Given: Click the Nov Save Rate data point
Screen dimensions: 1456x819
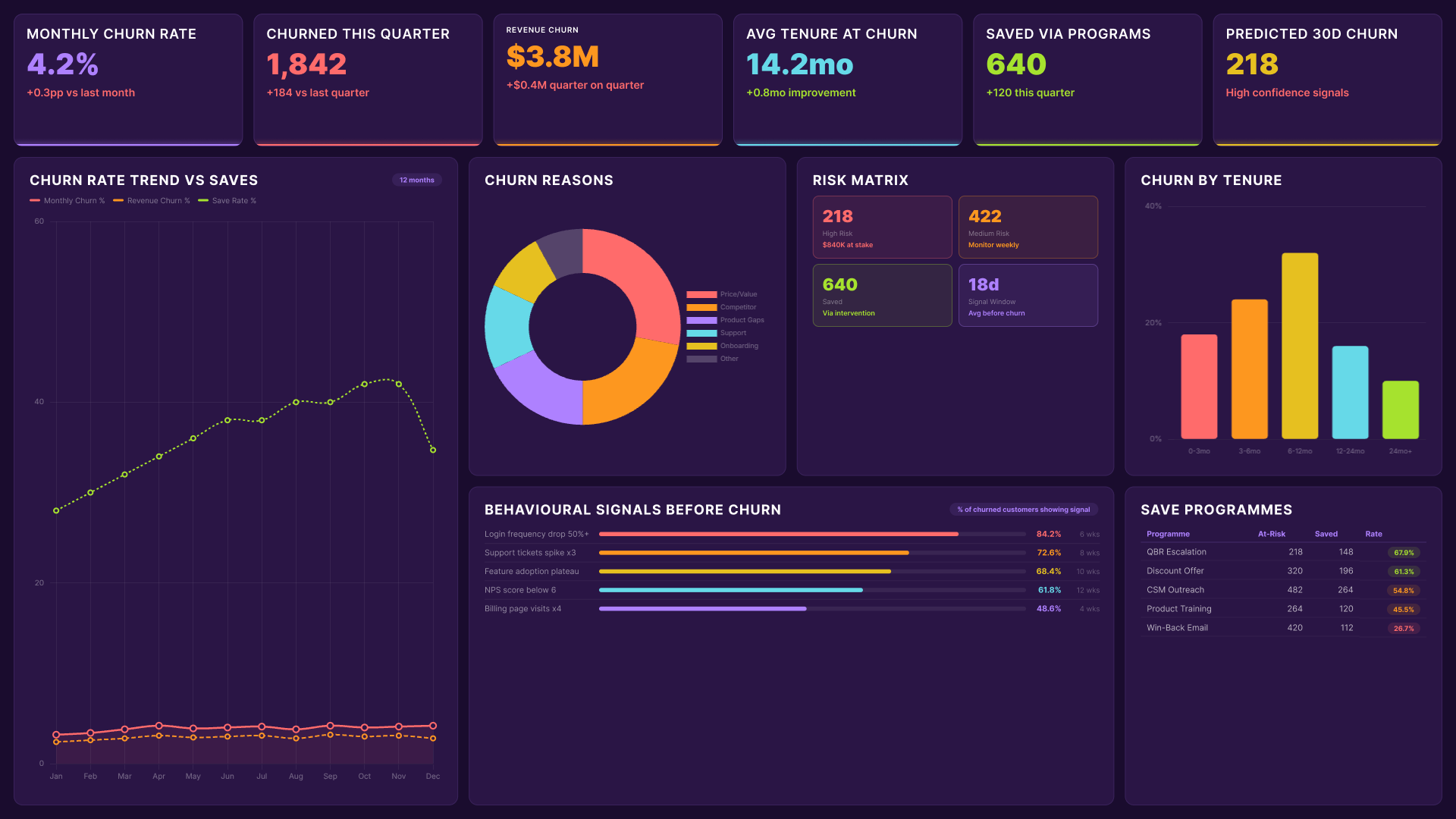Looking at the screenshot, I should click(x=399, y=384).
